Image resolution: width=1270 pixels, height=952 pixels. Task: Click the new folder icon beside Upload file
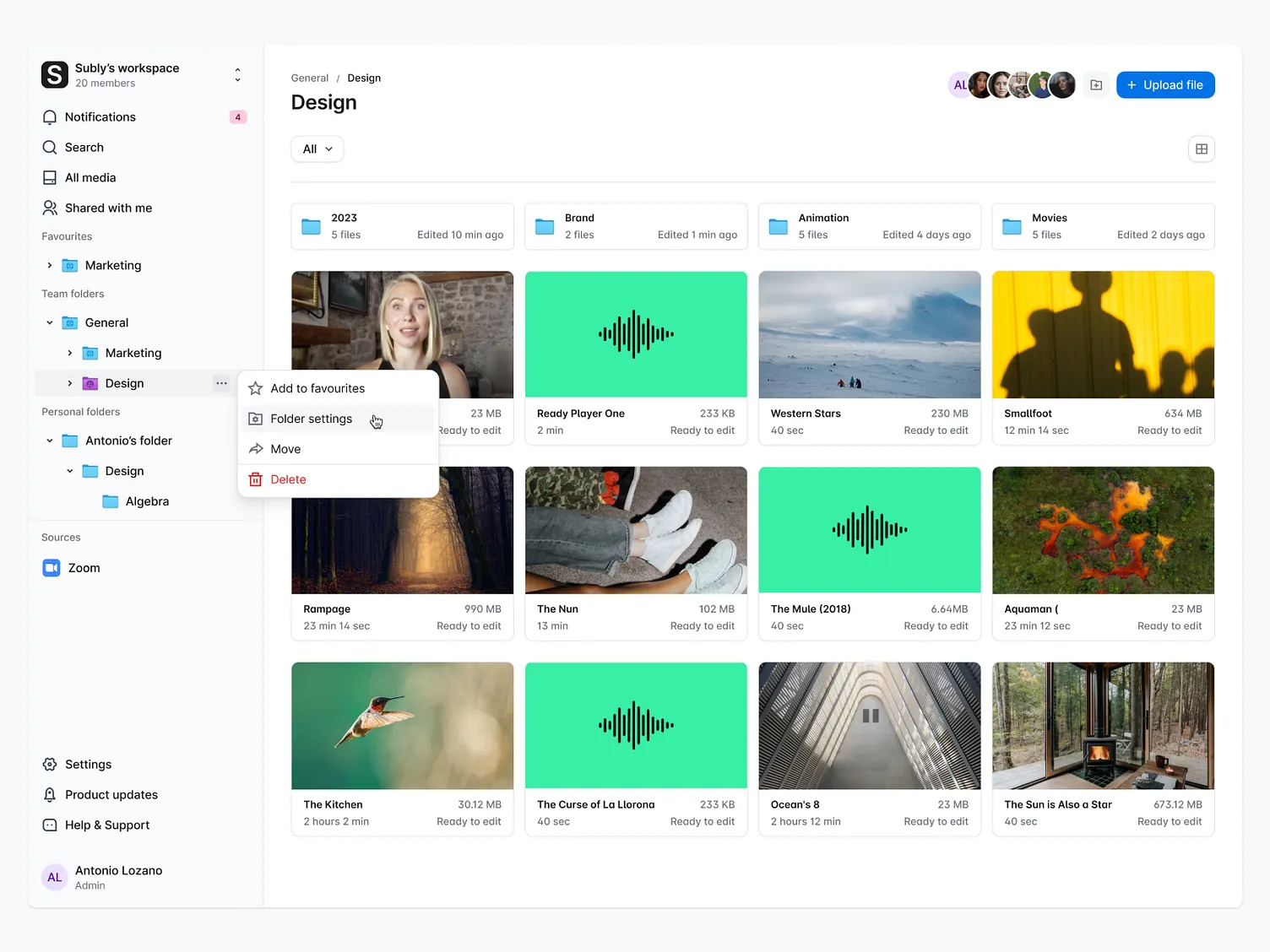point(1096,85)
